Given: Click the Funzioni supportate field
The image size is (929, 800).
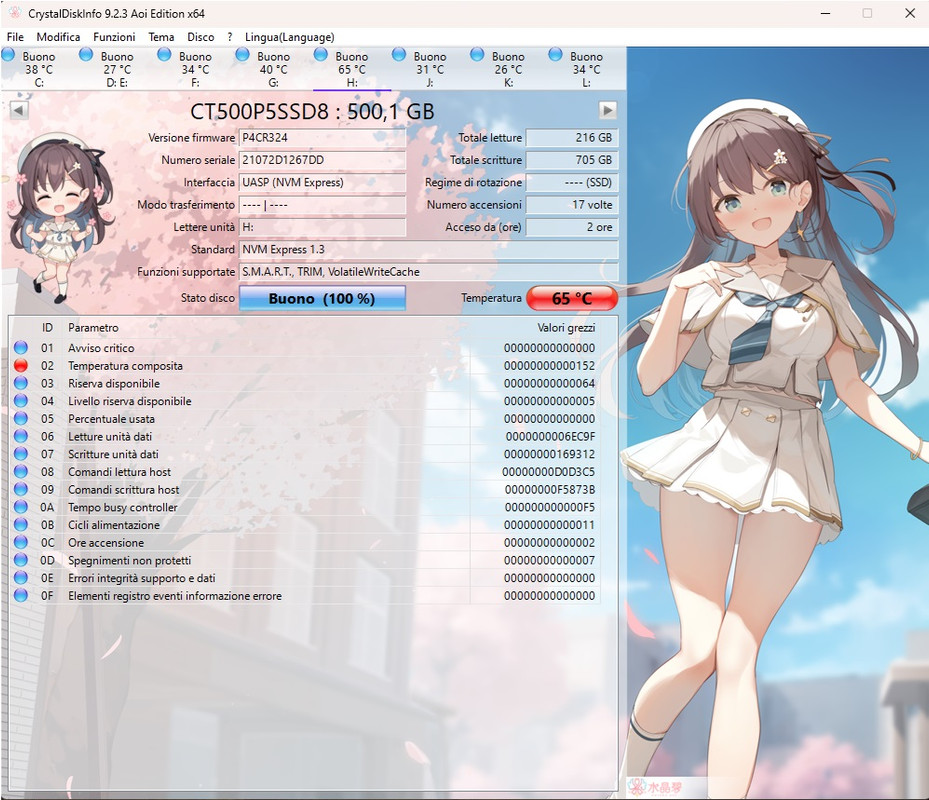Looking at the screenshot, I should (x=428, y=272).
